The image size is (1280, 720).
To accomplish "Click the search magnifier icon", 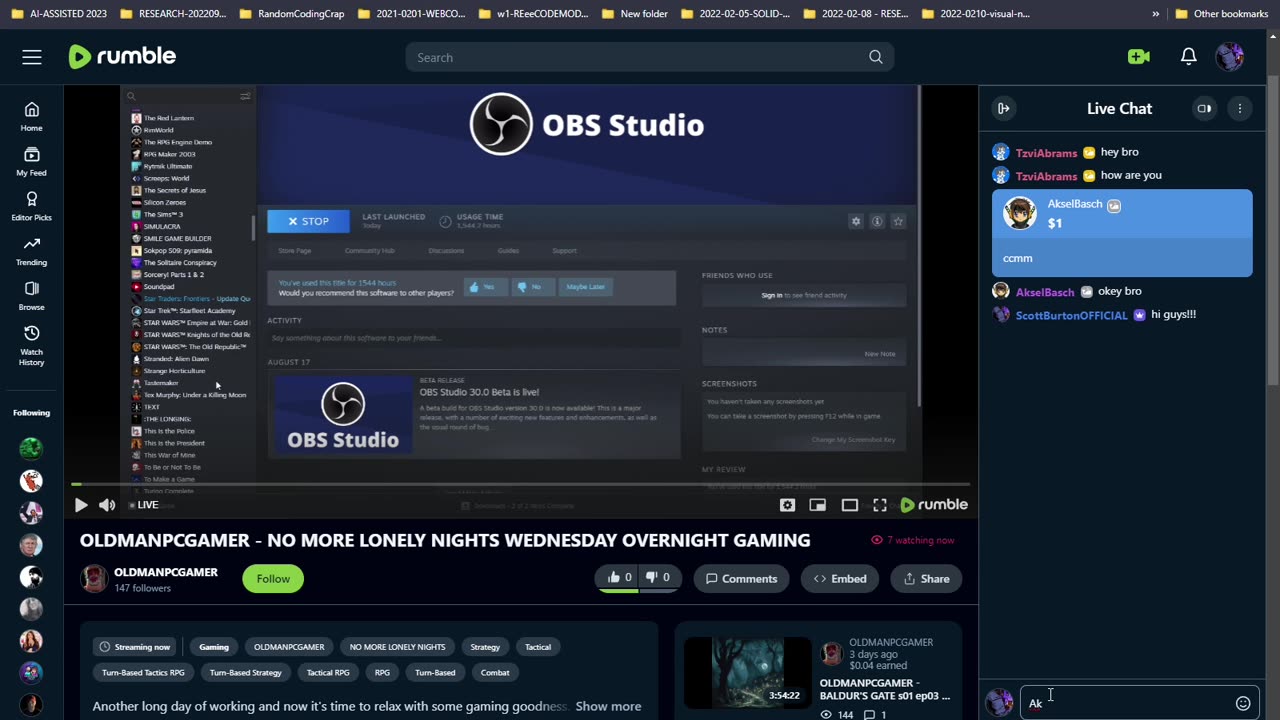I will point(876,57).
